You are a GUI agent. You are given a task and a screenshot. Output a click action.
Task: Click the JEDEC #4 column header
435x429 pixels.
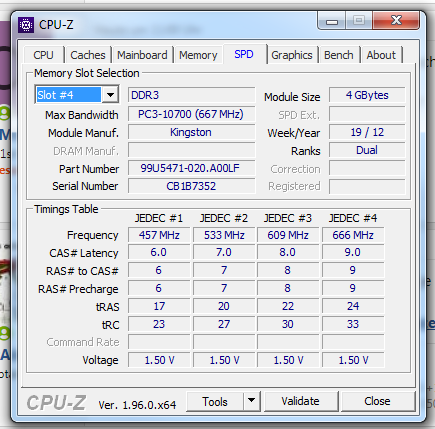pos(353,218)
